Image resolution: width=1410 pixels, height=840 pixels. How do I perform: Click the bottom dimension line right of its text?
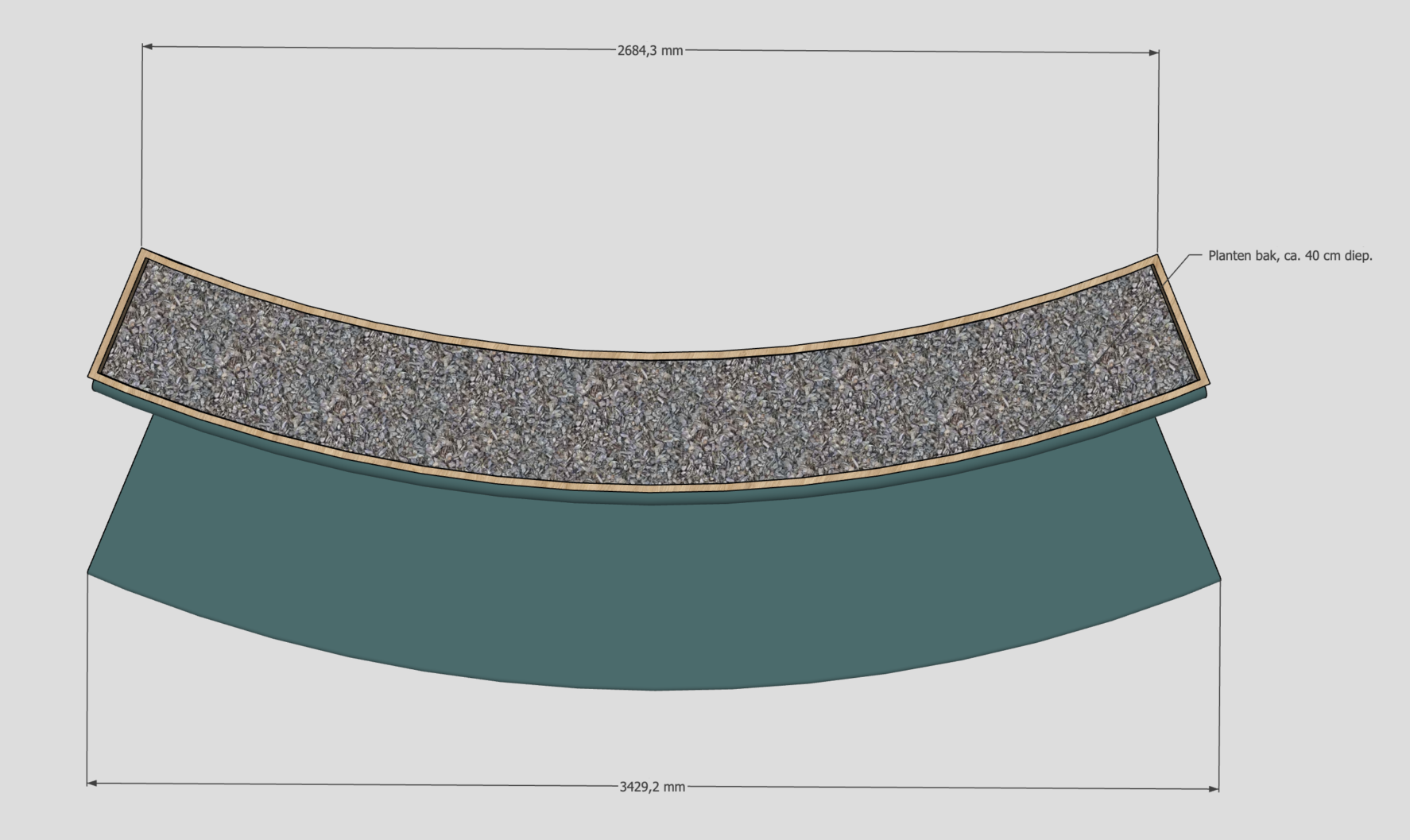pos(954,788)
